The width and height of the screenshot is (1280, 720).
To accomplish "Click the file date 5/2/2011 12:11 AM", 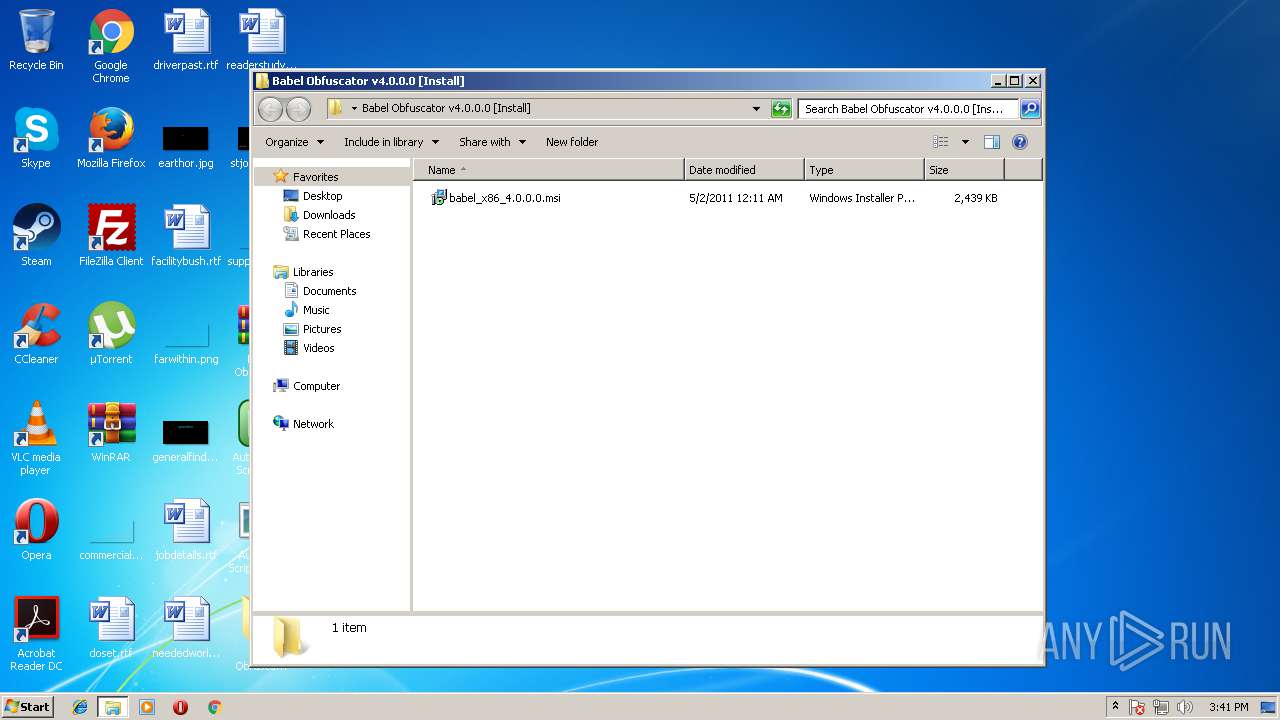I will [736, 198].
